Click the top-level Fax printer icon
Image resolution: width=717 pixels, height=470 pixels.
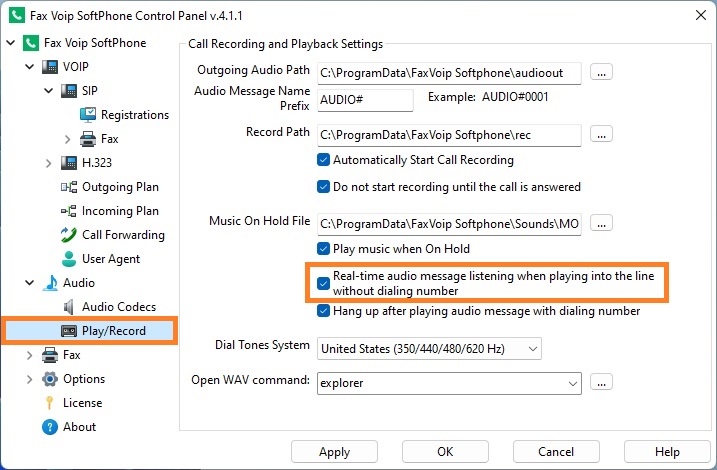[x=50, y=355]
